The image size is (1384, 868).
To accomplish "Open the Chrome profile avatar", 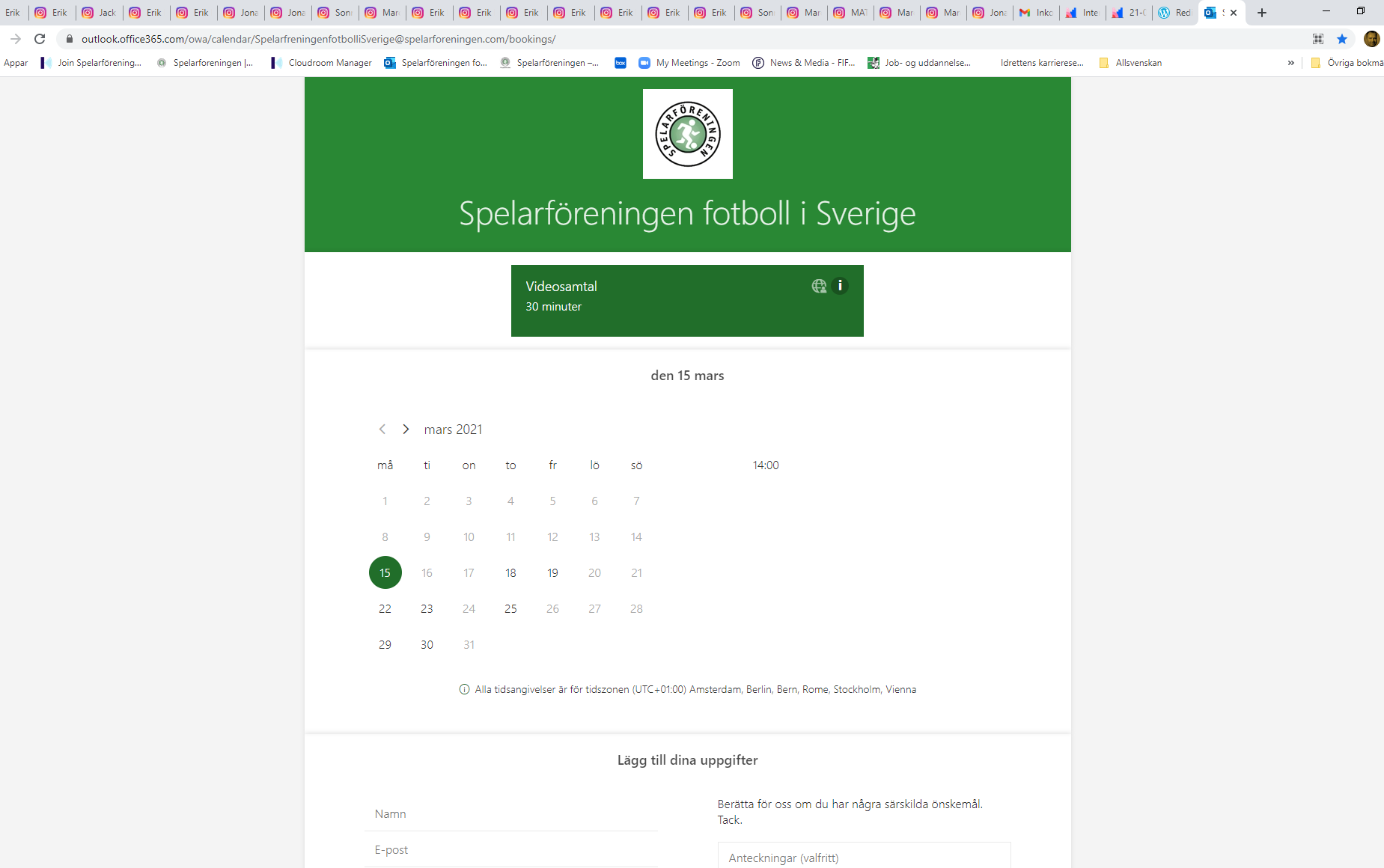I will 1371,39.
